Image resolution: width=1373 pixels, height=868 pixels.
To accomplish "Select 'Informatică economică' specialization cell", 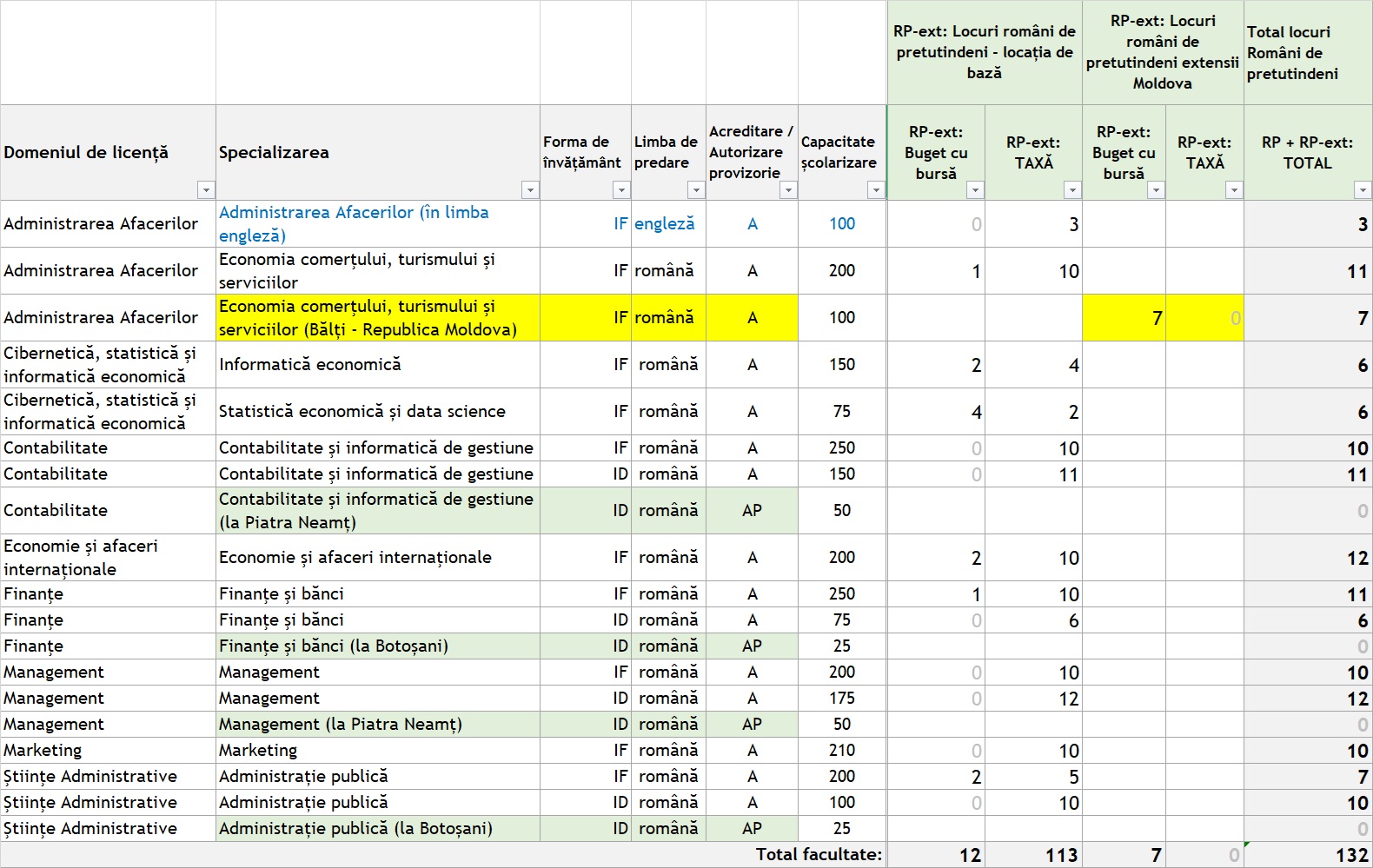I will [378, 365].
